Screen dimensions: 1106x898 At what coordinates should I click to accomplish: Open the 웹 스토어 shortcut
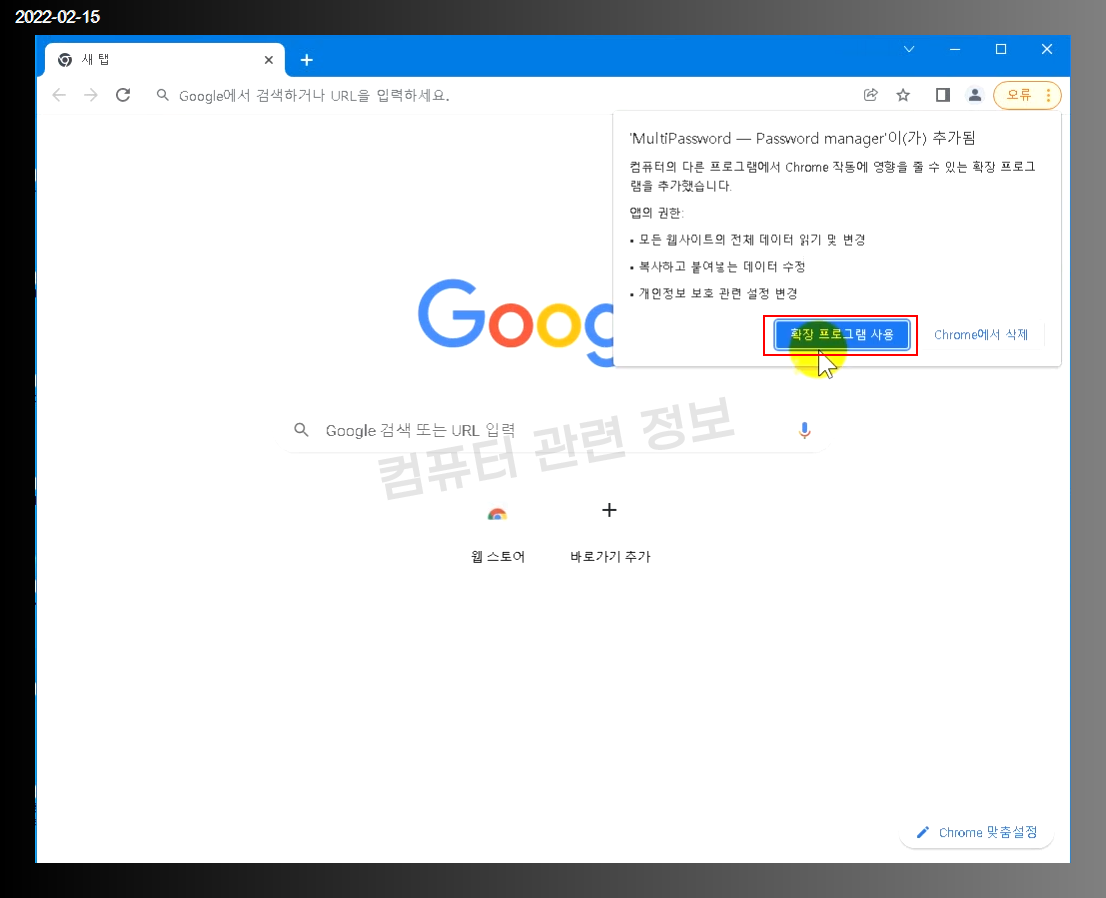[497, 533]
